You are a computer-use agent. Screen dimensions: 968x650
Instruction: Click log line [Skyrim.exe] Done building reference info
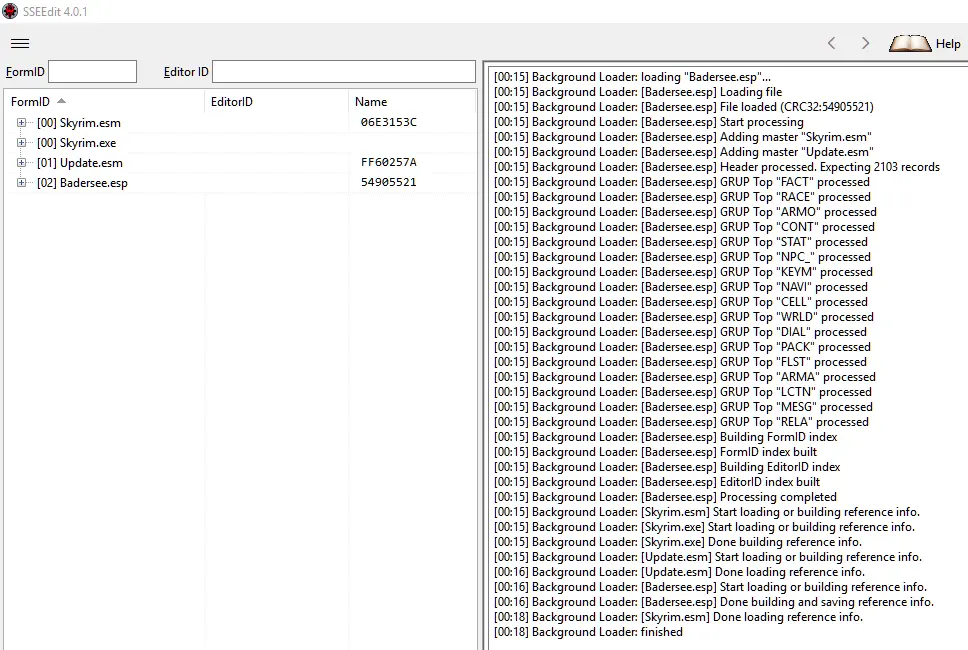click(x=678, y=542)
